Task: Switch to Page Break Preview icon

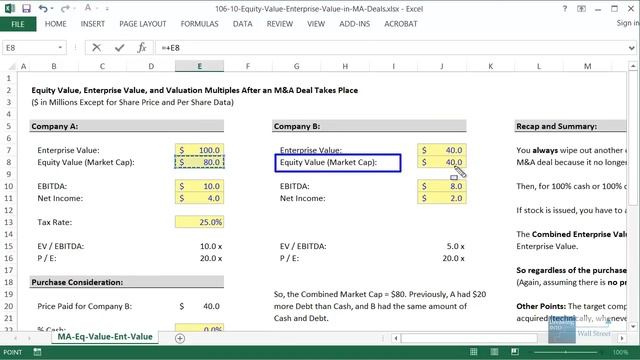Action: pyautogui.click(x=515, y=352)
